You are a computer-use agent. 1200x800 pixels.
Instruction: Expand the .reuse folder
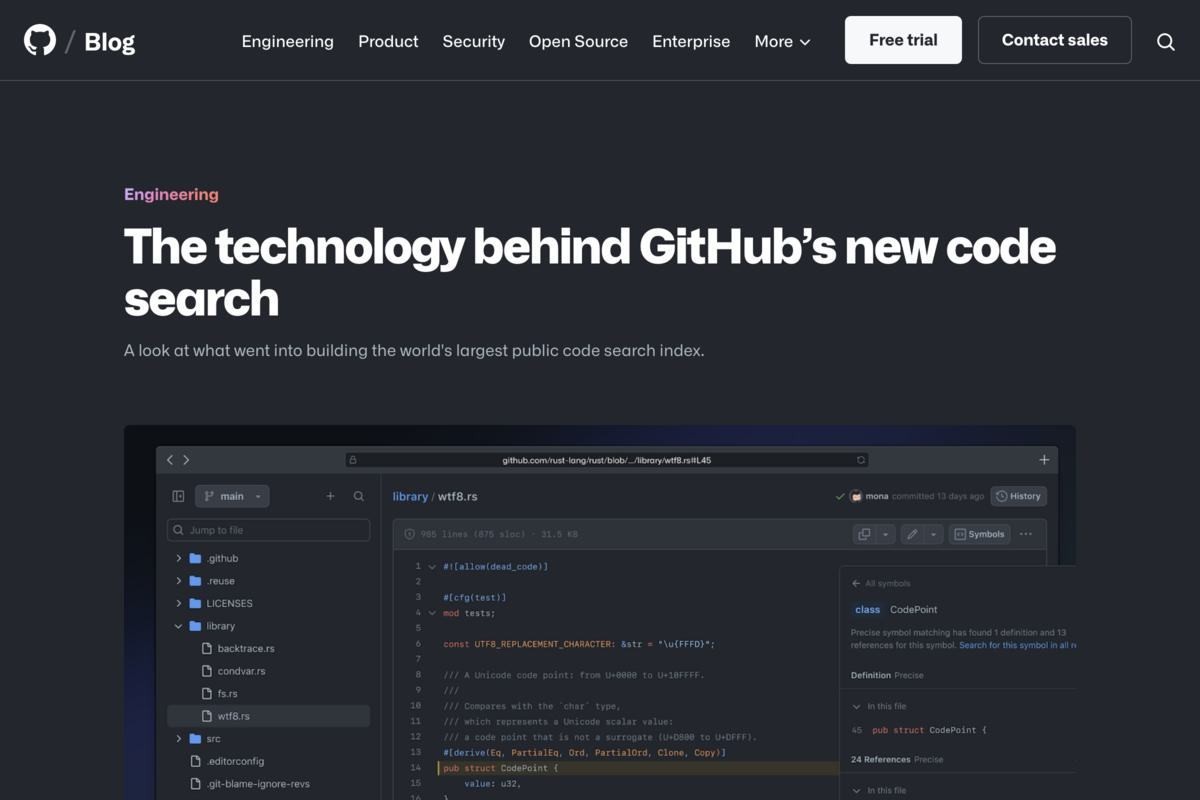point(179,581)
